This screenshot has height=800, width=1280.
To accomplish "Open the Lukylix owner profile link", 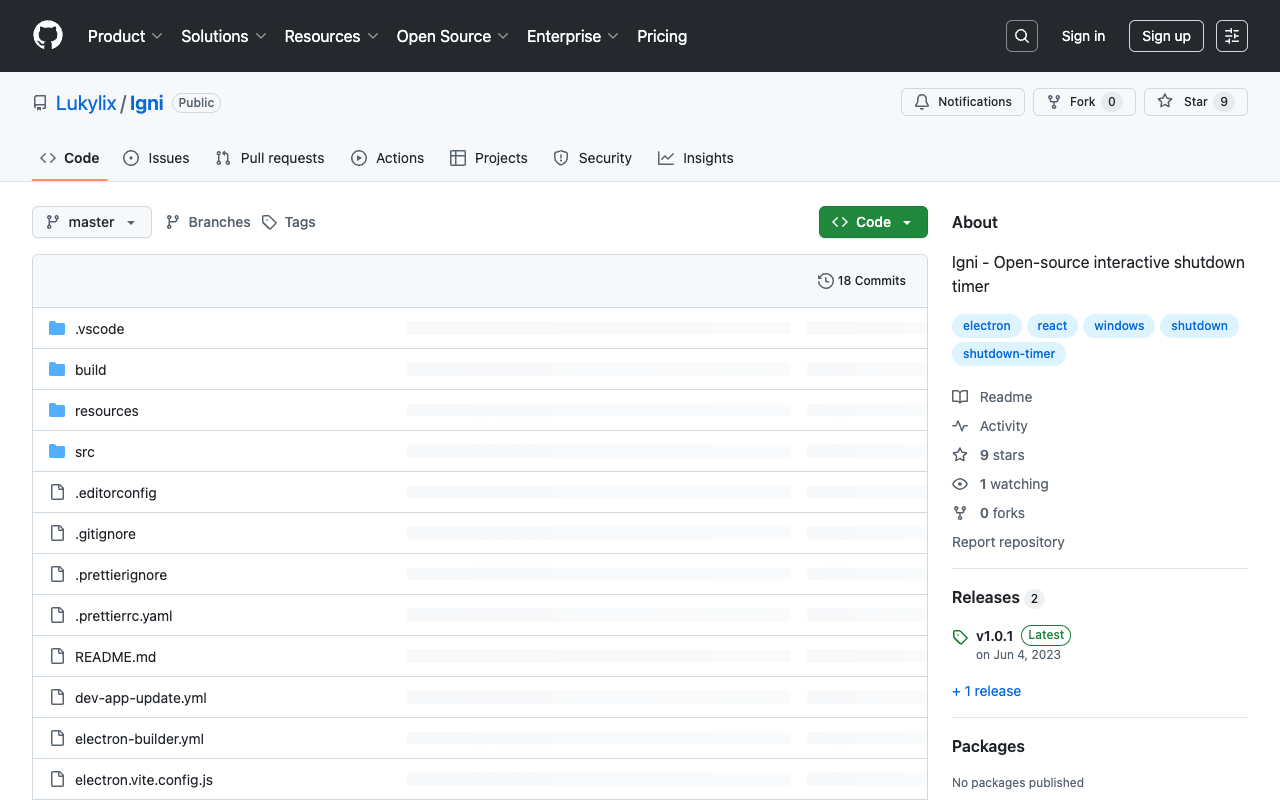I will pos(86,103).
